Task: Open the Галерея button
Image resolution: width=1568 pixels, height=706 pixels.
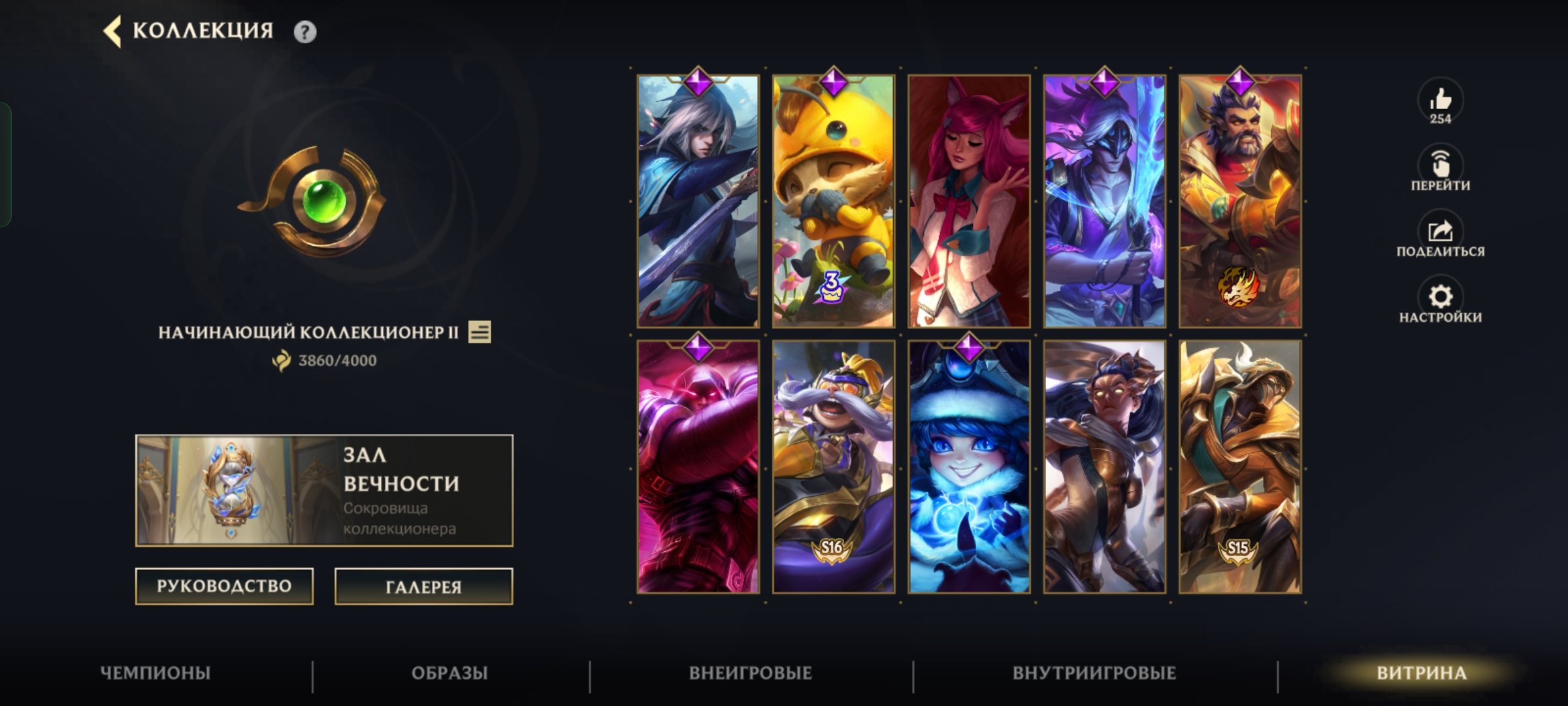Action: click(x=423, y=586)
